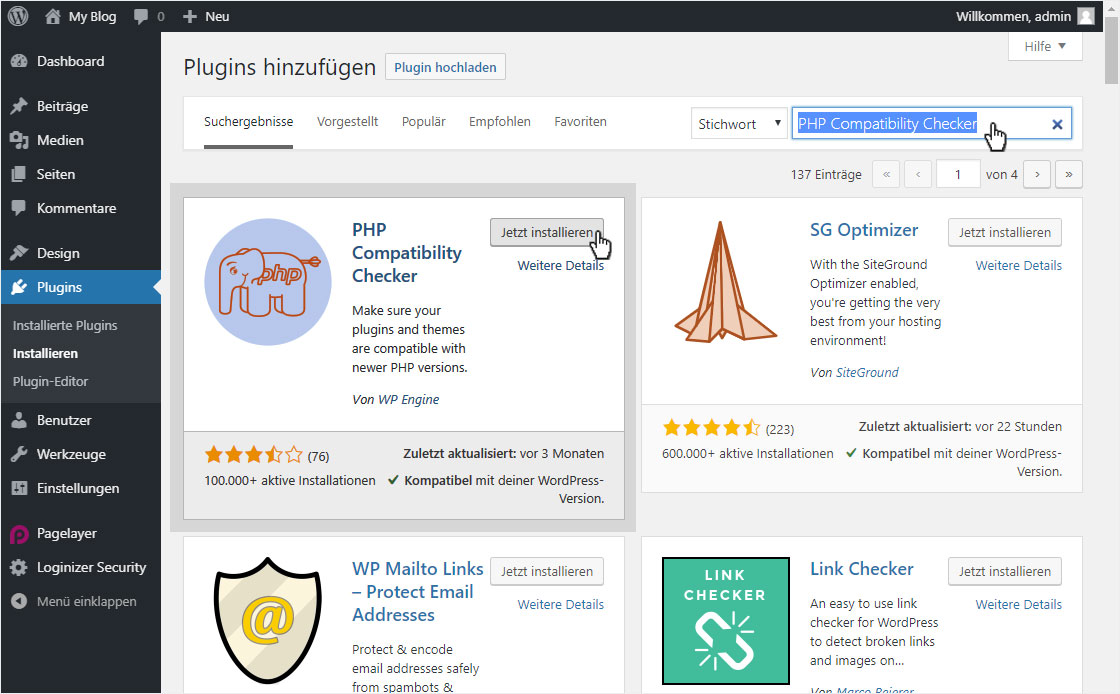Click the Werkzeuge wrench icon
Viewport: 1120px width, 694px height.
coord(19,454)
